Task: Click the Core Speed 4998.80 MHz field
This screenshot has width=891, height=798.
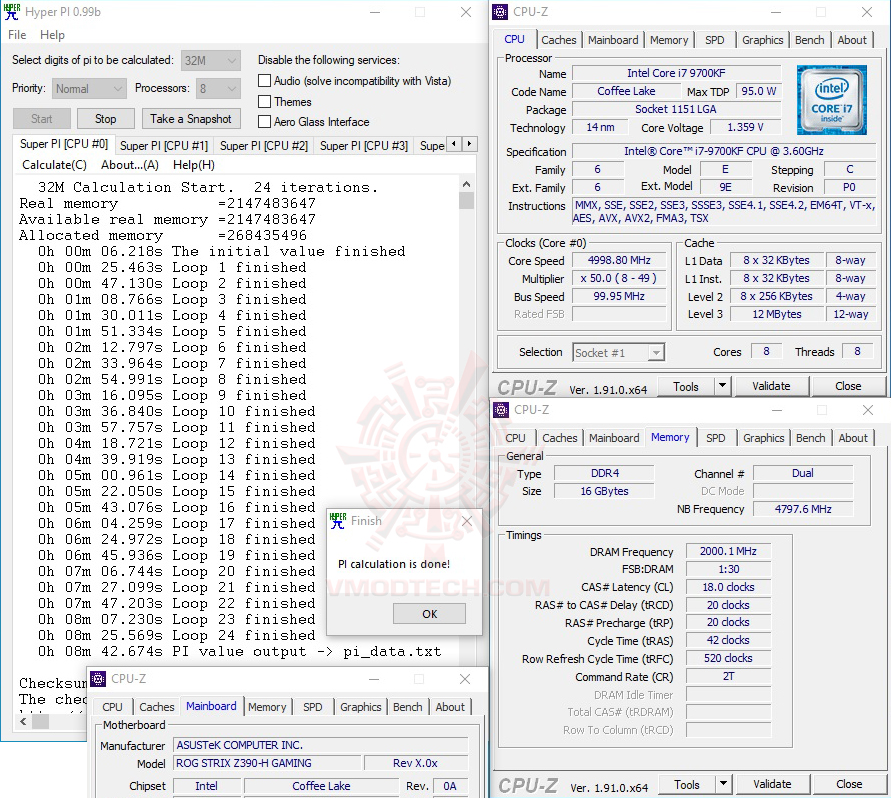Action: (619, 260)
